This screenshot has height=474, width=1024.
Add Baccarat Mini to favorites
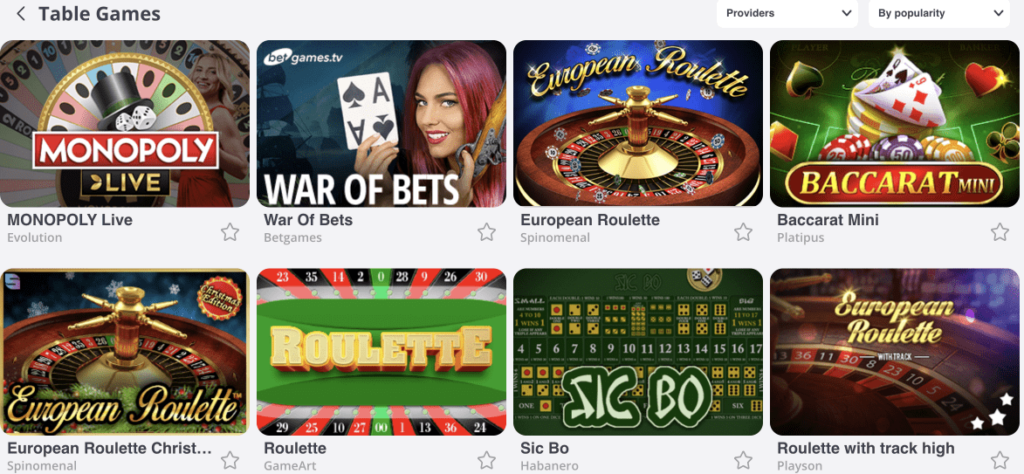click(999, 232)
